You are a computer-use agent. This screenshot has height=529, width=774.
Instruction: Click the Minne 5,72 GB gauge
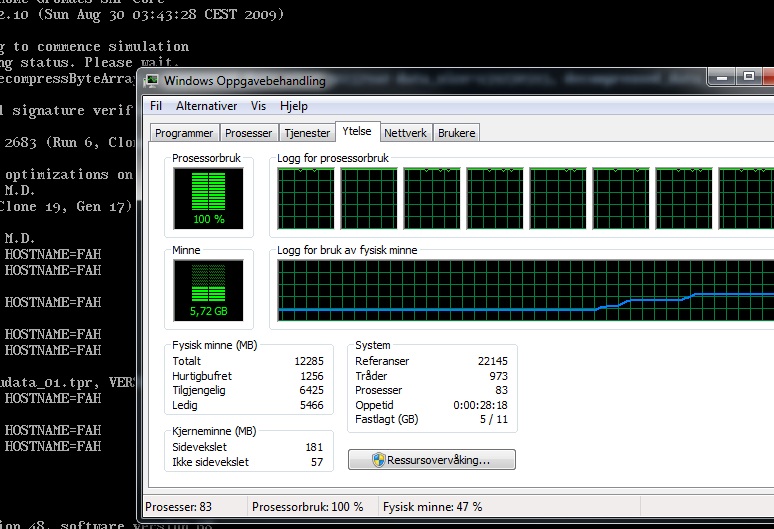tap(208, 290)
